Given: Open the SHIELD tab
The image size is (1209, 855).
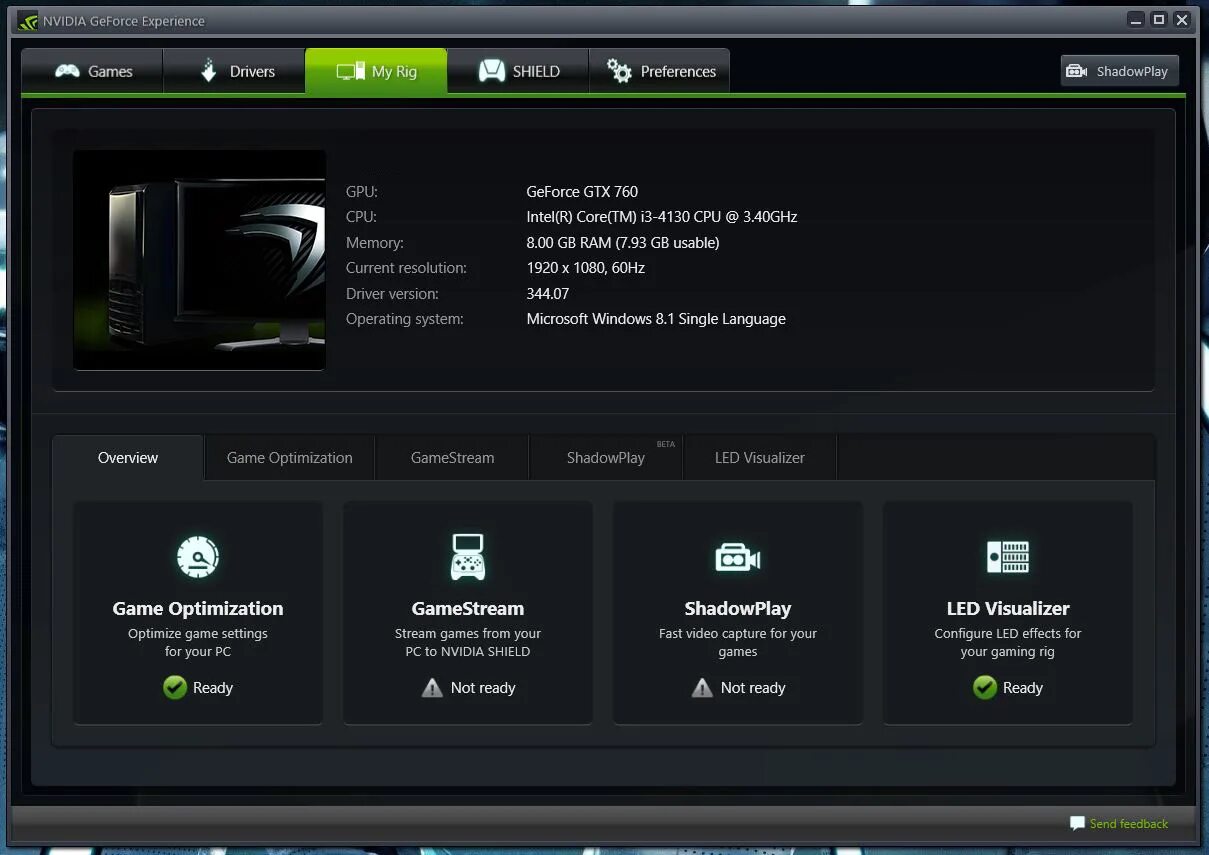Looking at the screenshot, I should (518, 71).
